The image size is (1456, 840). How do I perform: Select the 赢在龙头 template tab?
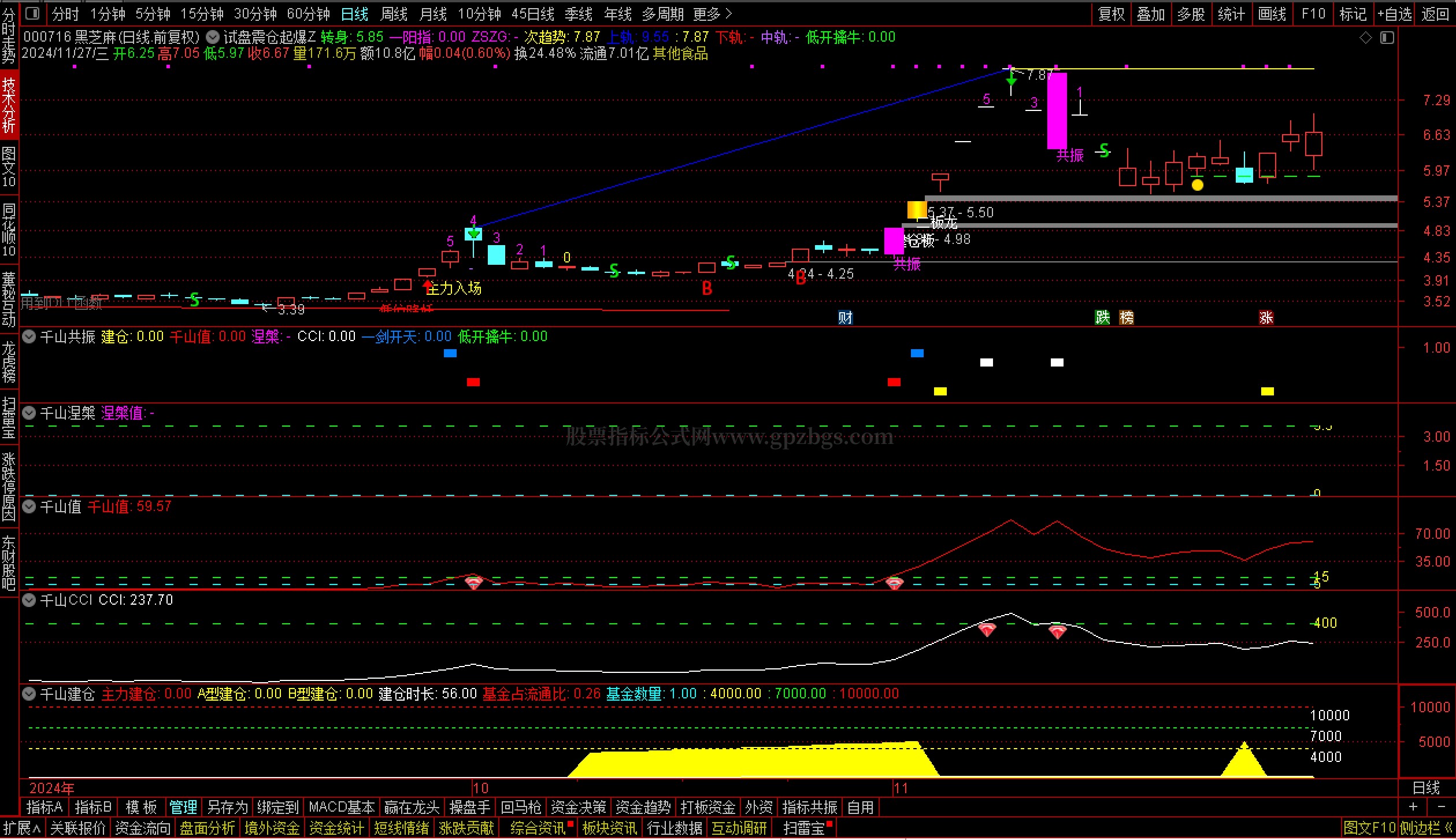[412, 807]
